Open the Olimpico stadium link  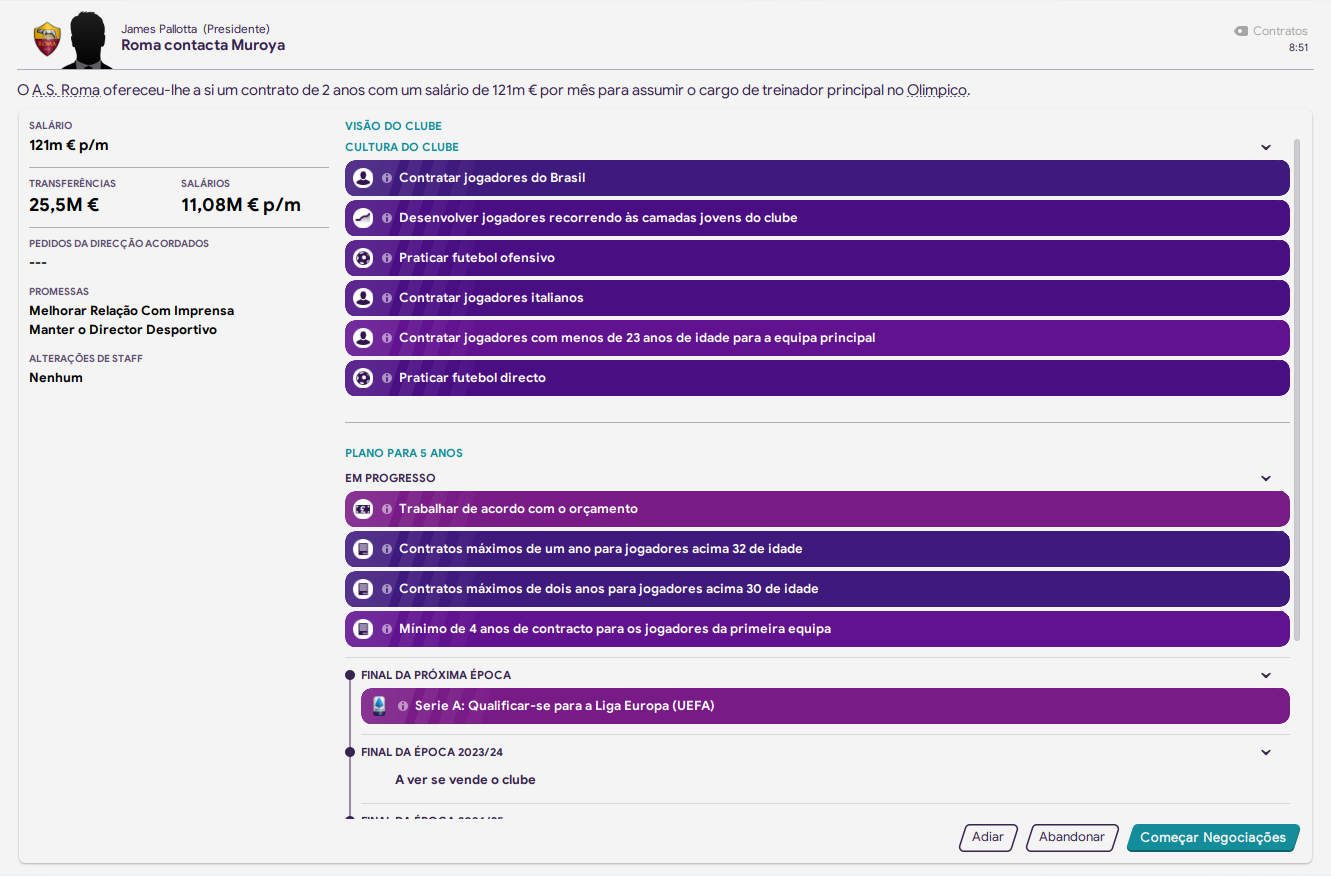coord(937,90)
